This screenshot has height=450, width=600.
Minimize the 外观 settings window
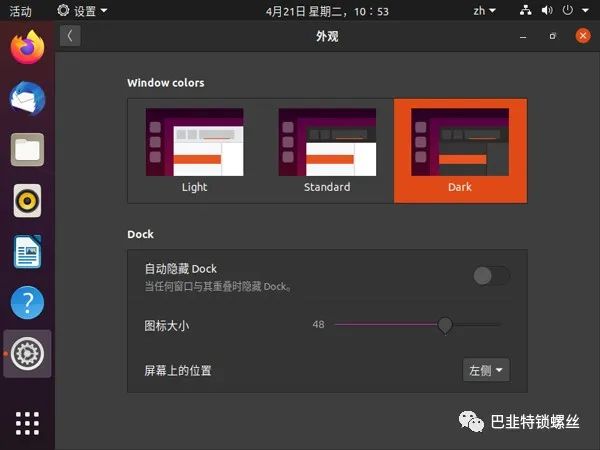point(523,36)
